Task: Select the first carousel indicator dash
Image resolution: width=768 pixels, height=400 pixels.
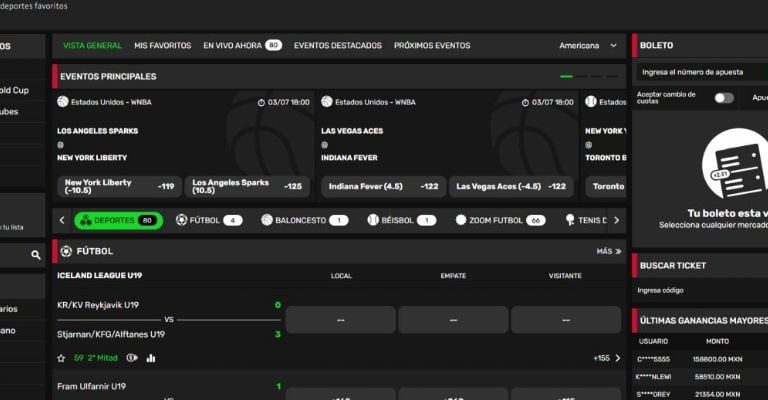Action: click(567, 76)
